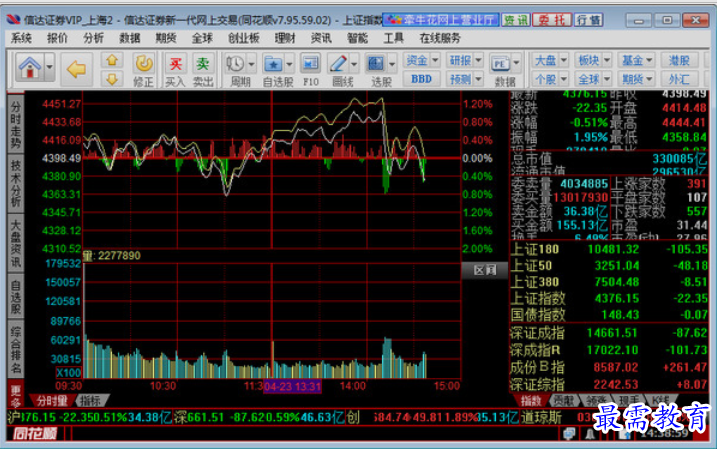The height and width of the screenshot is (449, 717).
Task: Open the 在线服务 menu
Action: pyautogui.click(x=440, y=38)
